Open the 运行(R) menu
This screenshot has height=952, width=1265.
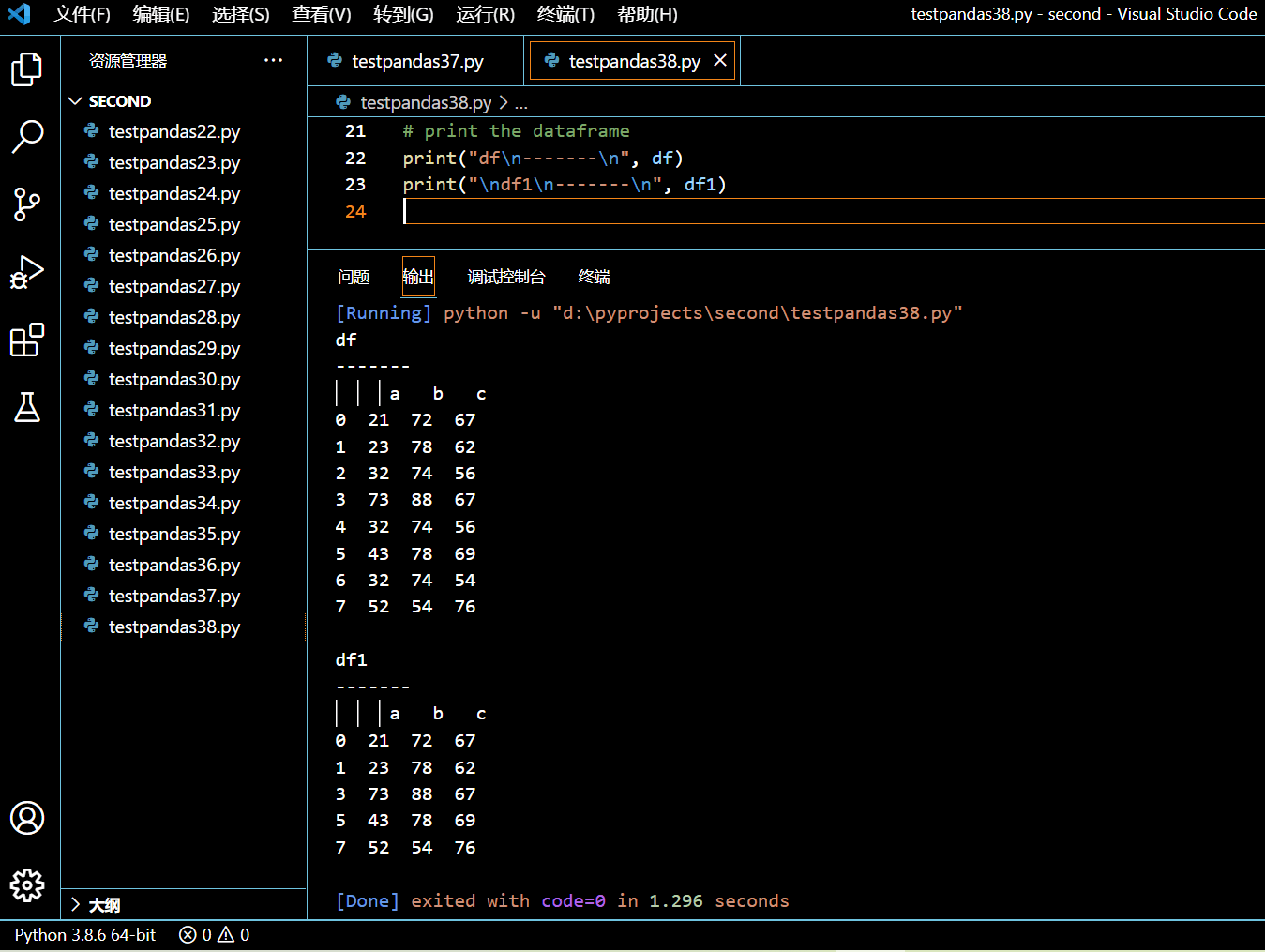pos(486,14)
